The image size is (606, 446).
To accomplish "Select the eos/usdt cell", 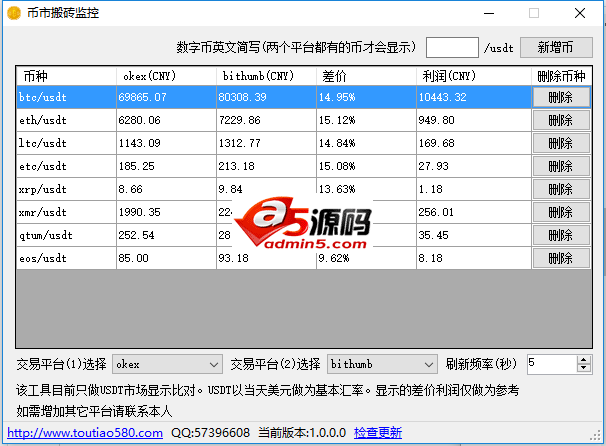I will point(66,258).
